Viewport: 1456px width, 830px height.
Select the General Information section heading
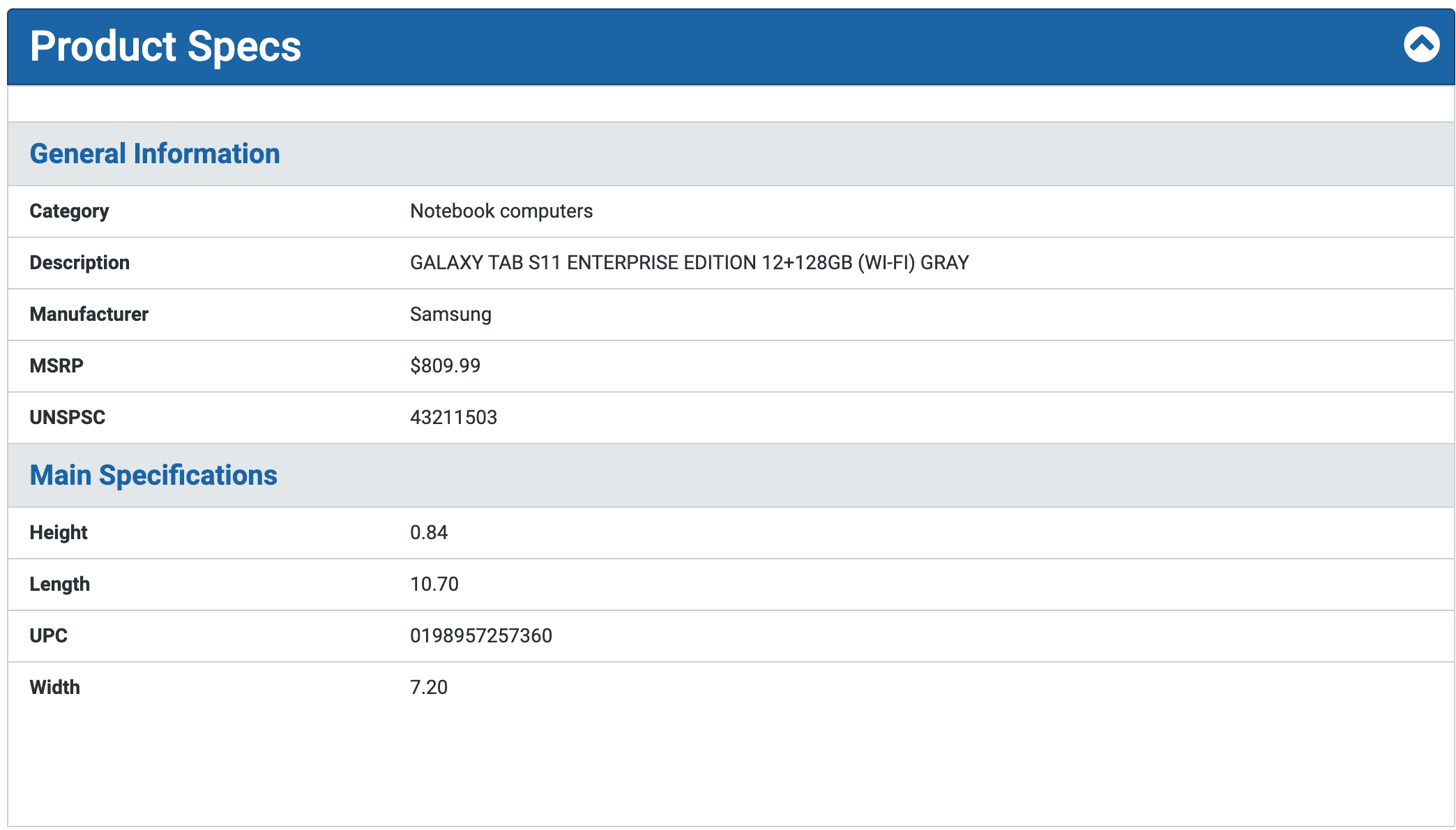point(154,153)
